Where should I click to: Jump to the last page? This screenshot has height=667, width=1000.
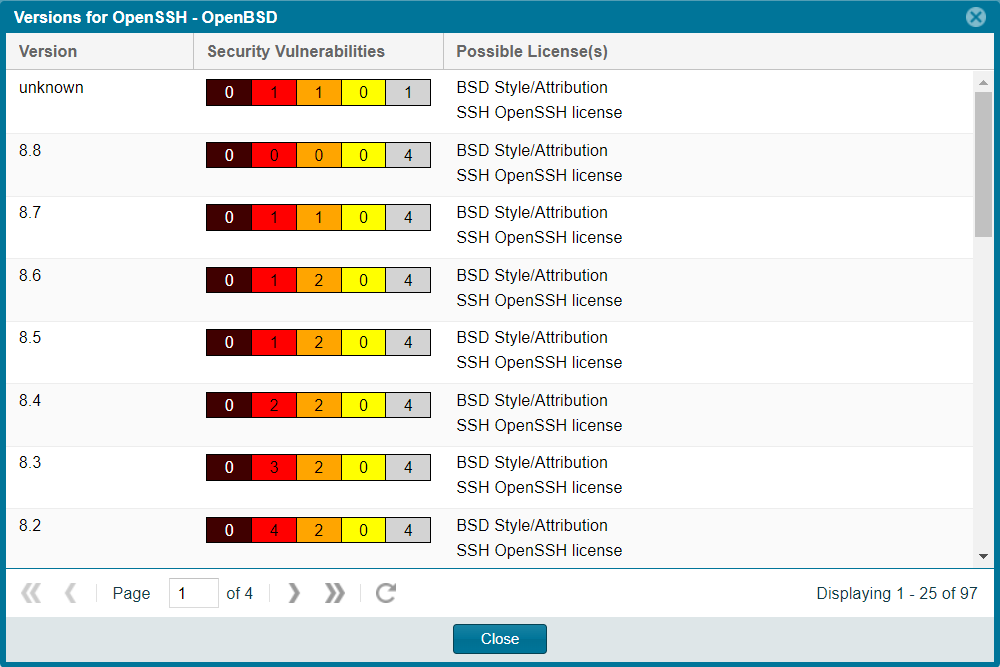click(334, 593)
